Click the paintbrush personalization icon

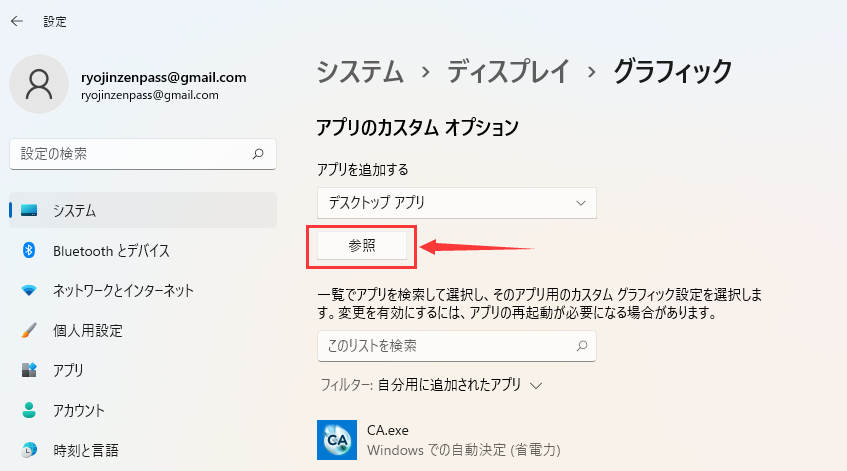point(29,331)
